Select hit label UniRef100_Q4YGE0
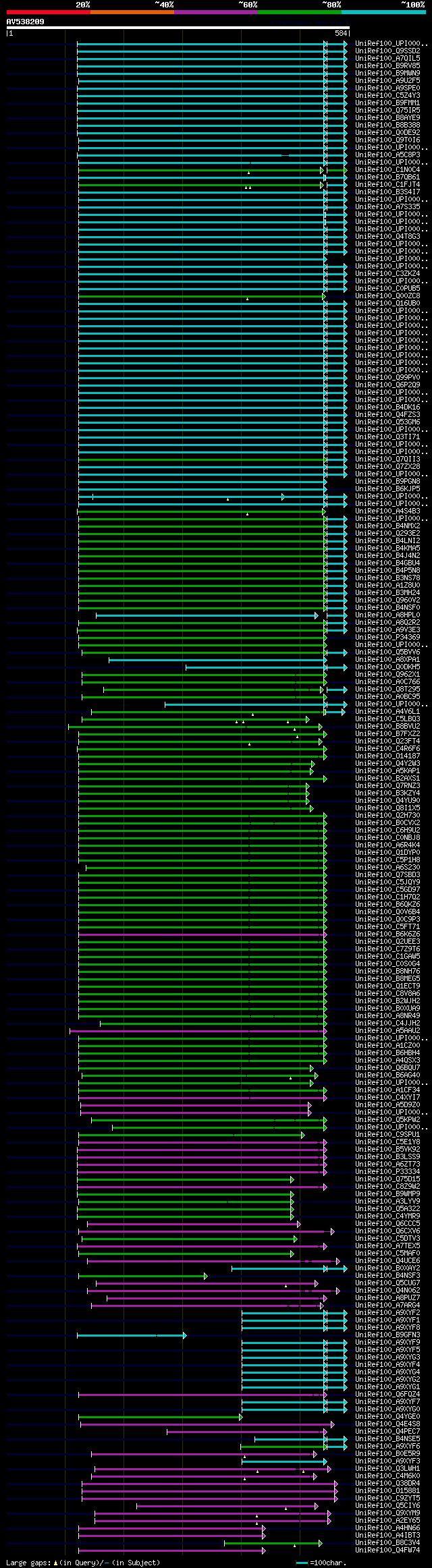The image size is (432, 1568). [x=387, y=1416]
